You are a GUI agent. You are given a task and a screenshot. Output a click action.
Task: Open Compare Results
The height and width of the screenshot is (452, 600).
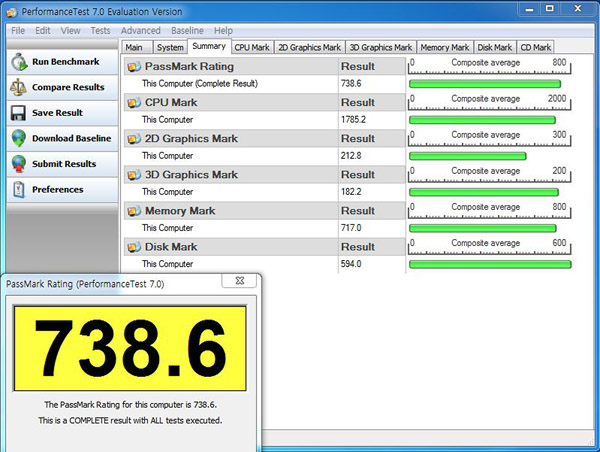[x=62, y=87]
